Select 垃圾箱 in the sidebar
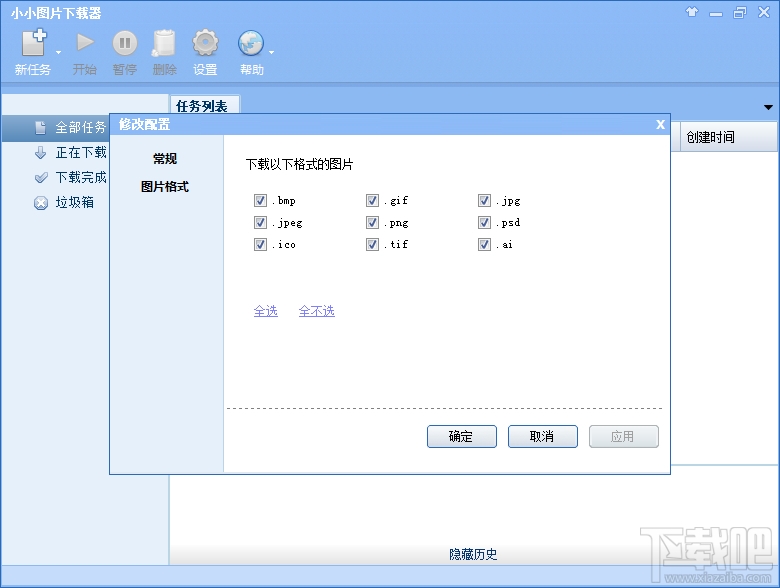Screen dimensions: 780x588 [x=75, y=202]
